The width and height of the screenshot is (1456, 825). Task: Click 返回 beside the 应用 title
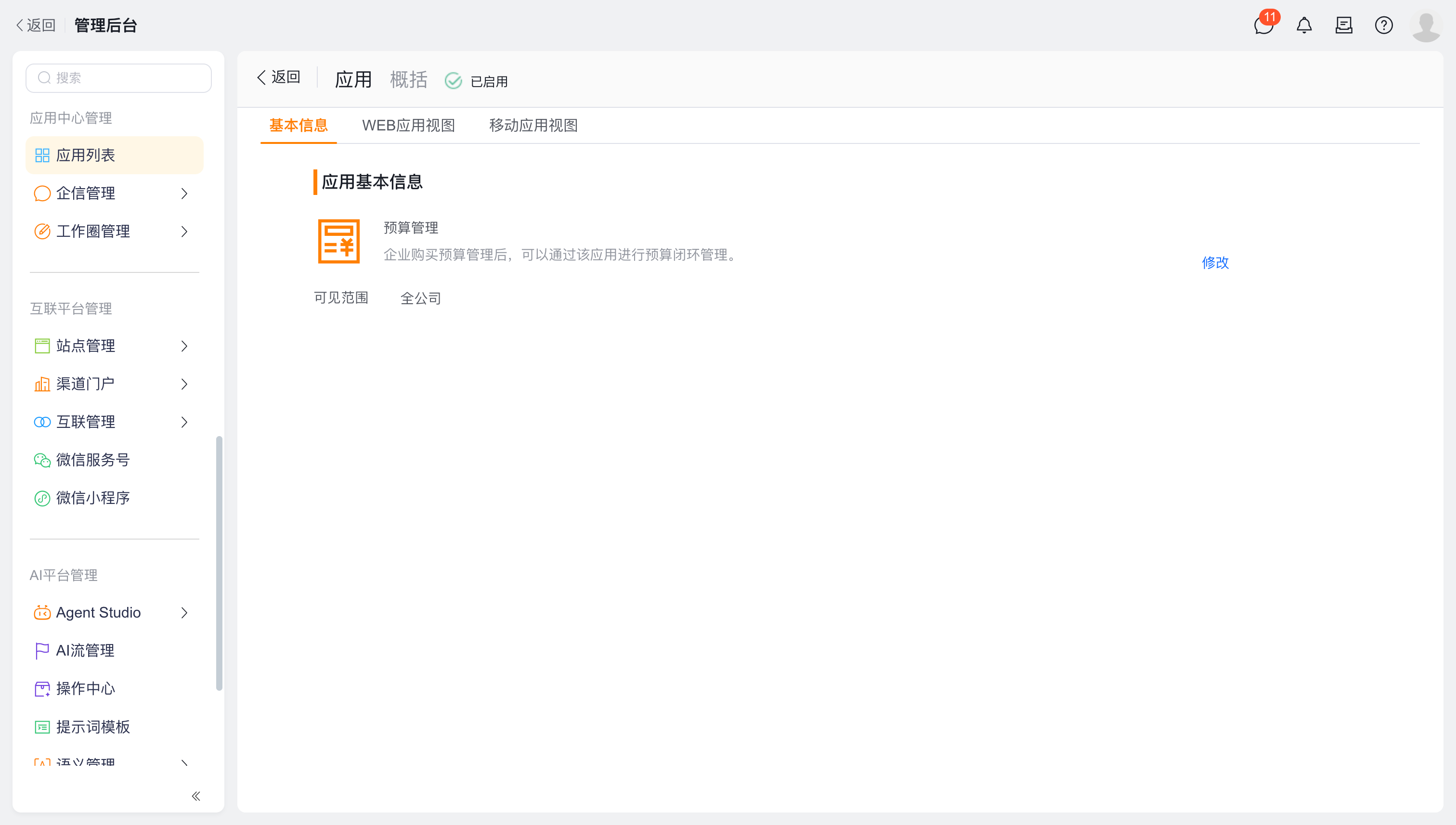[x=278, y=77]
